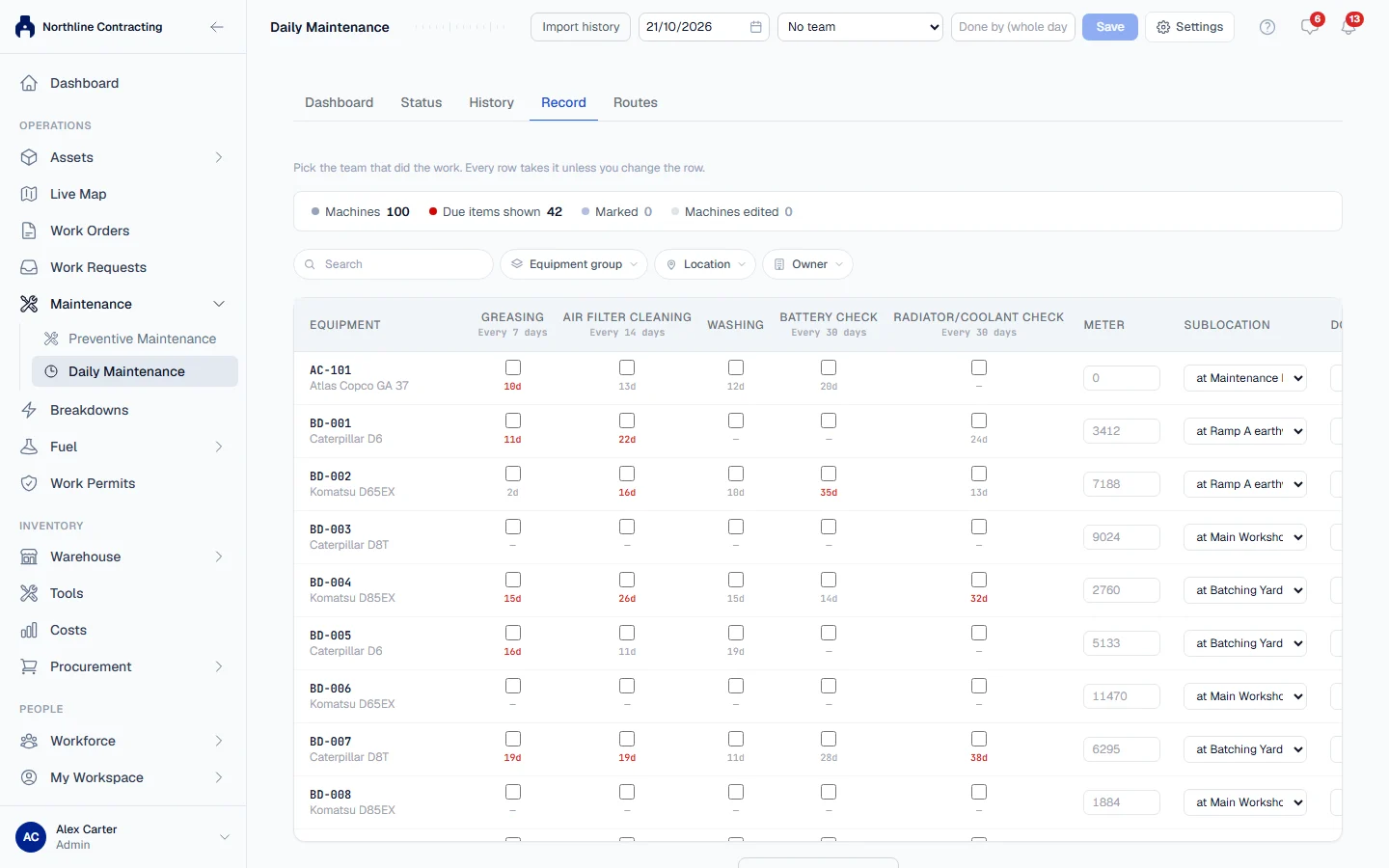
Task: Click the Costs chart icon
Action: (29, 630)
